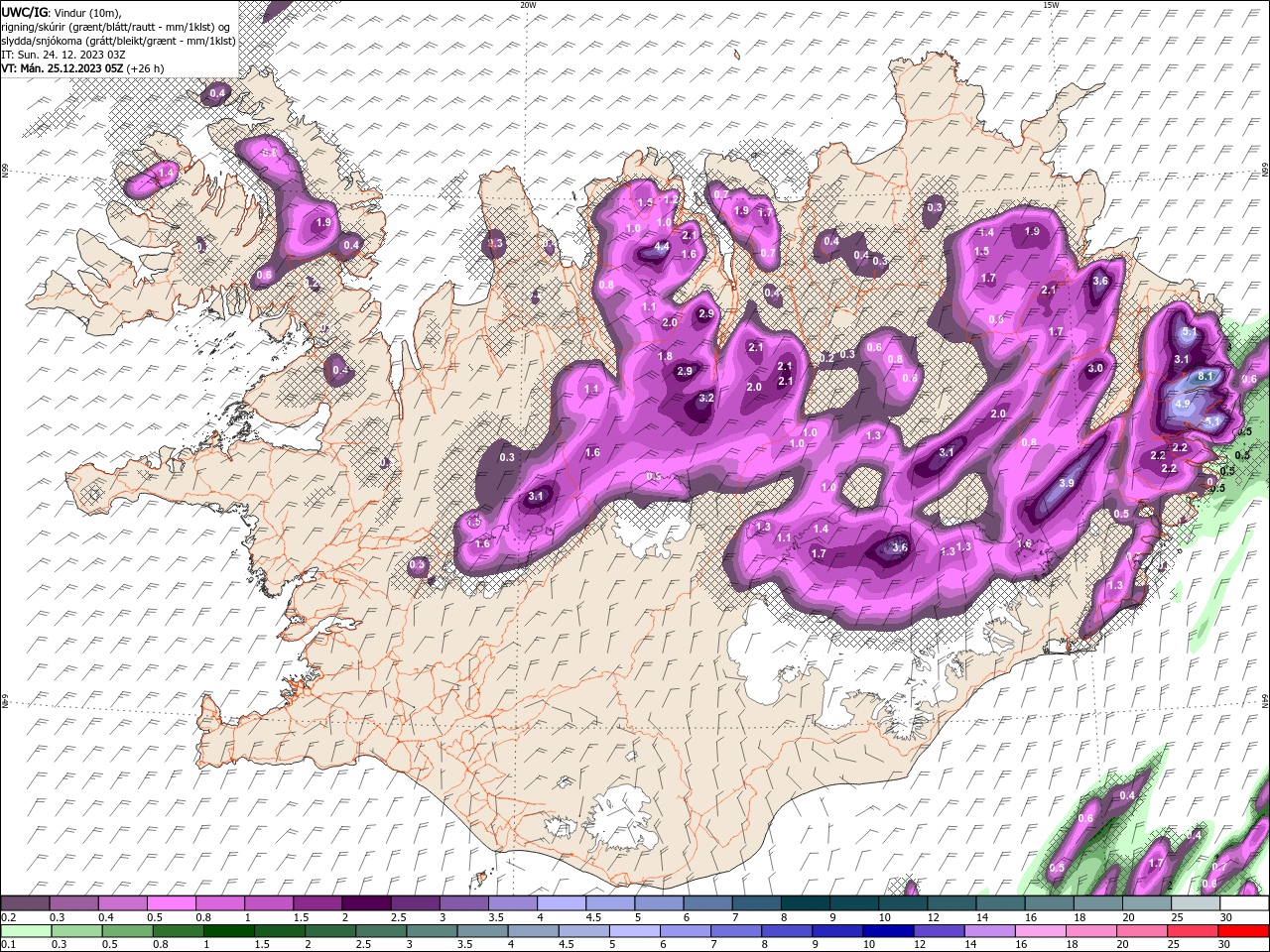Click the 4.4 precipitation value label
The height and width of the screenshot is (952, 1270).
(662, 247)
